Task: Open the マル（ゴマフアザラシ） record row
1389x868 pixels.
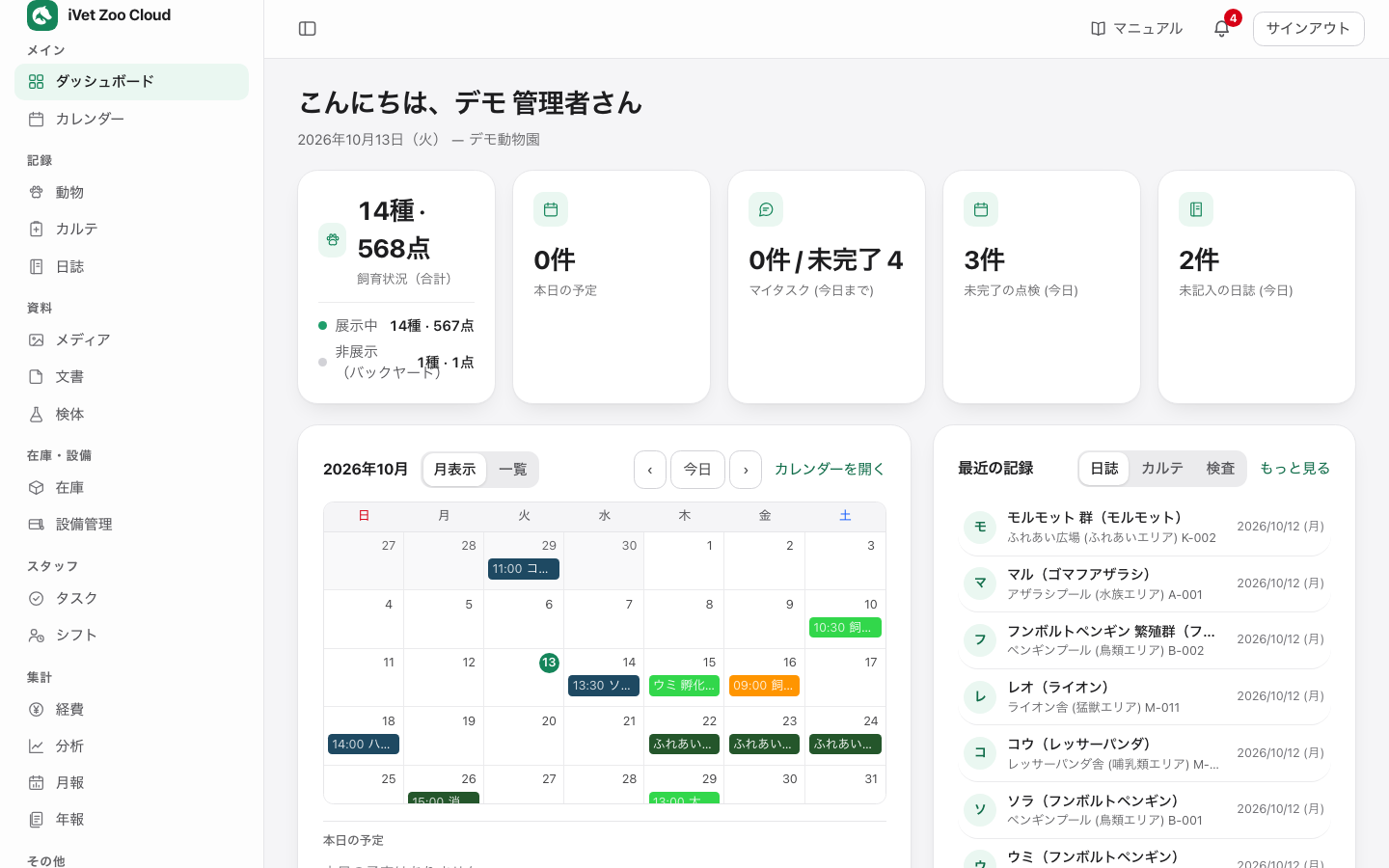Action: pyautogui.click(x=1144, y=583)
